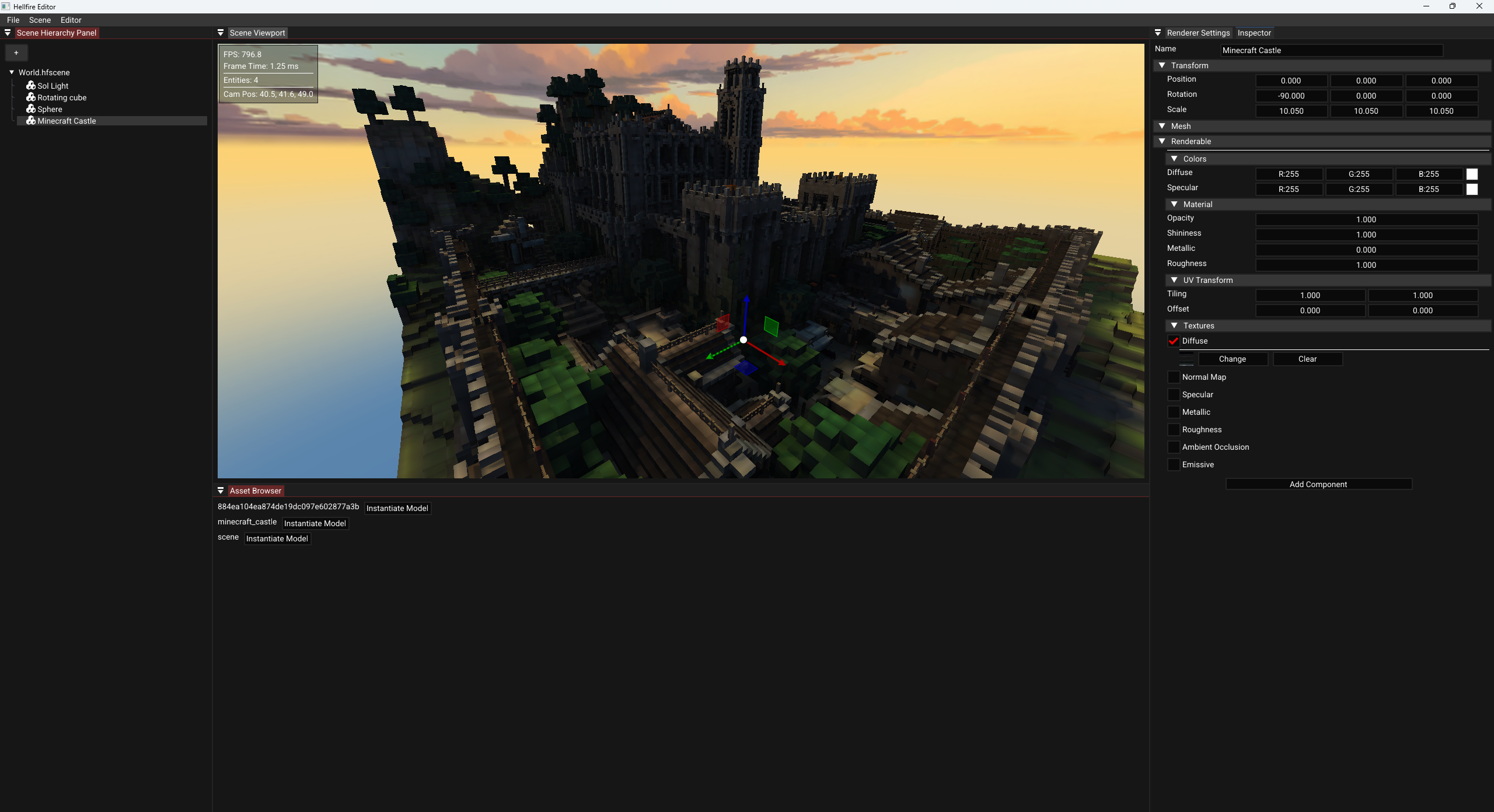Screen dimensions: 1494x812
Task: Click Scene Viewport panel menu arrow icon
Action: [221, 33]
